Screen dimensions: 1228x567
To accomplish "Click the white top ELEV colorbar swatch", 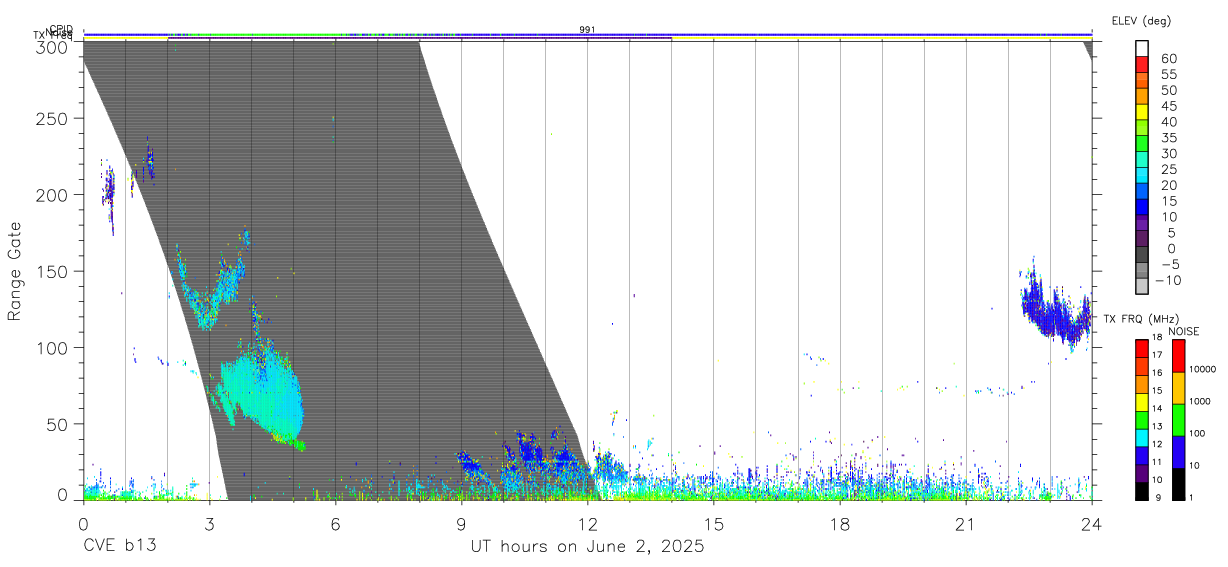I will click(1143, 50).
